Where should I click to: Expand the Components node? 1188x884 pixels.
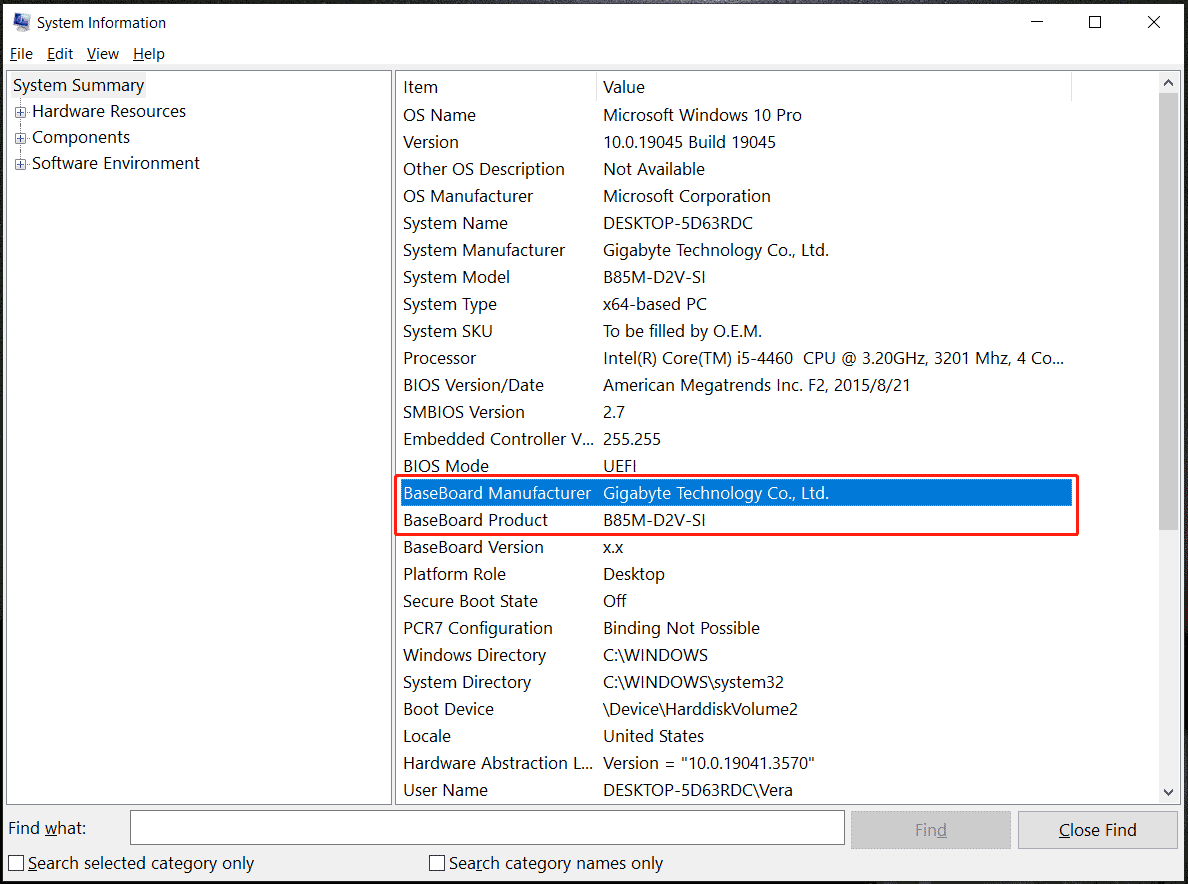(20, 138)
